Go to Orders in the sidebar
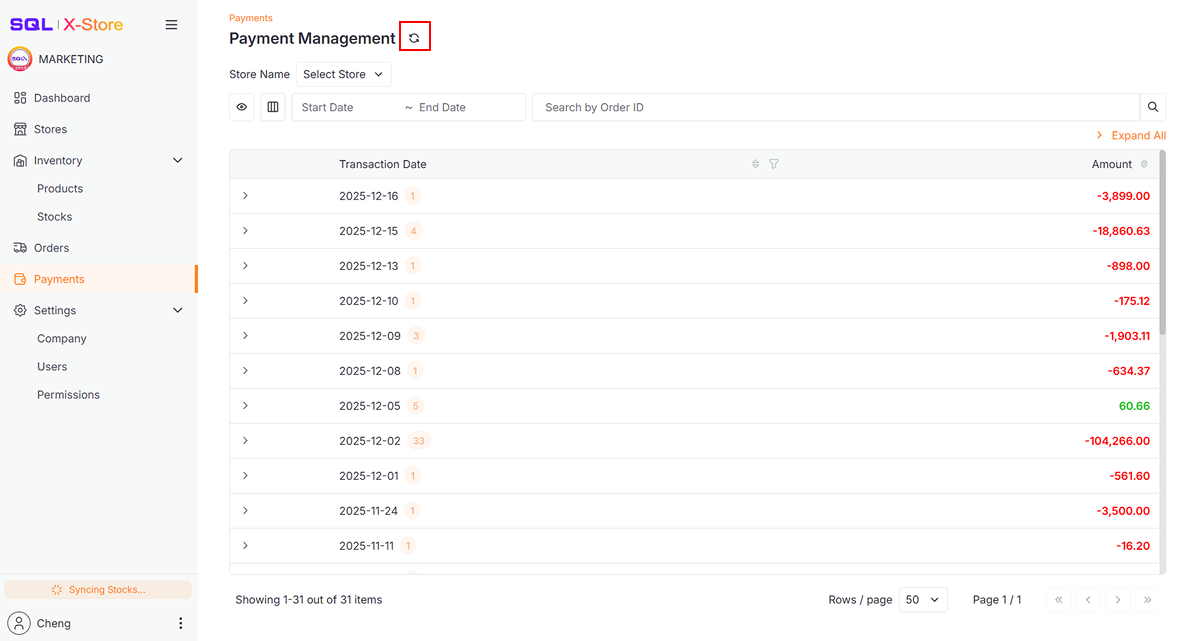This screenshot has height=641, width=1195. pos(52,248)
